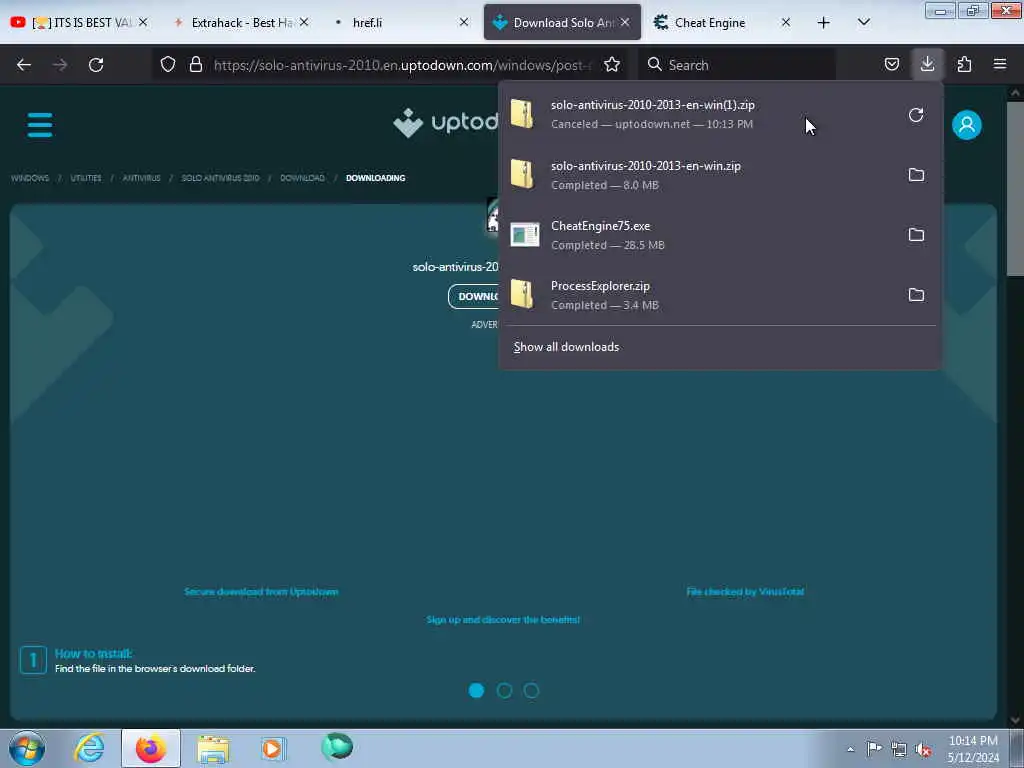Retry the canceled solo-antivirus download

pyautogui.click(x=916, y=115)
